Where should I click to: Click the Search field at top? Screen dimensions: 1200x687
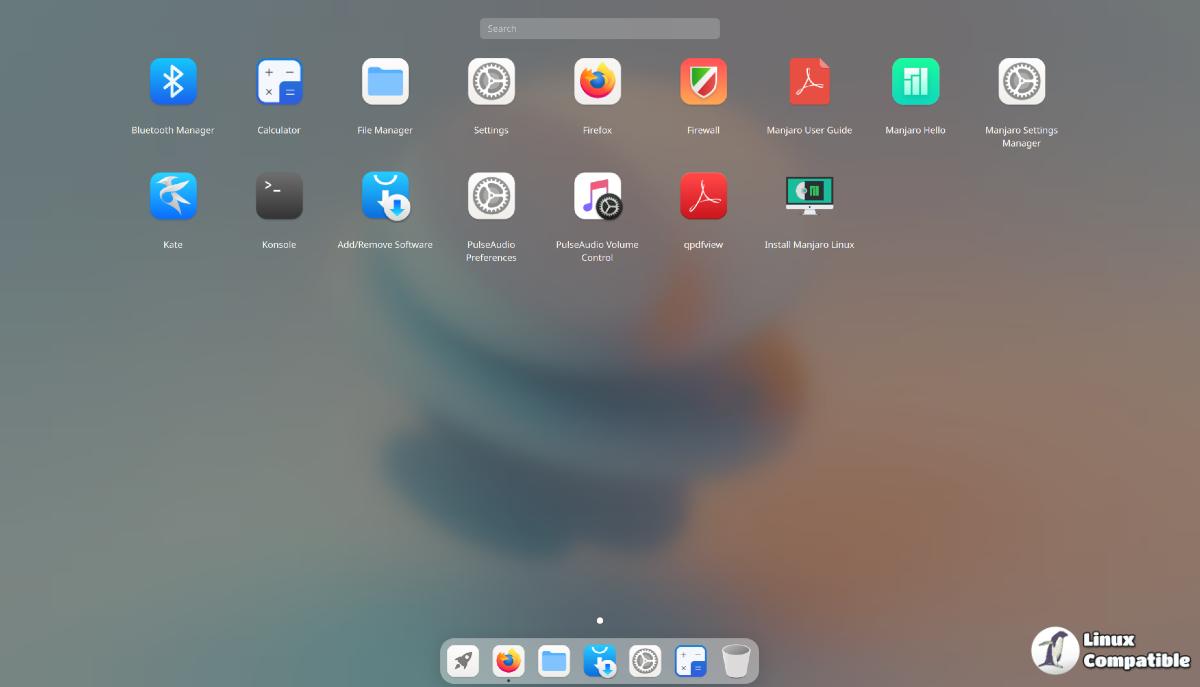[x=599, y=29]
